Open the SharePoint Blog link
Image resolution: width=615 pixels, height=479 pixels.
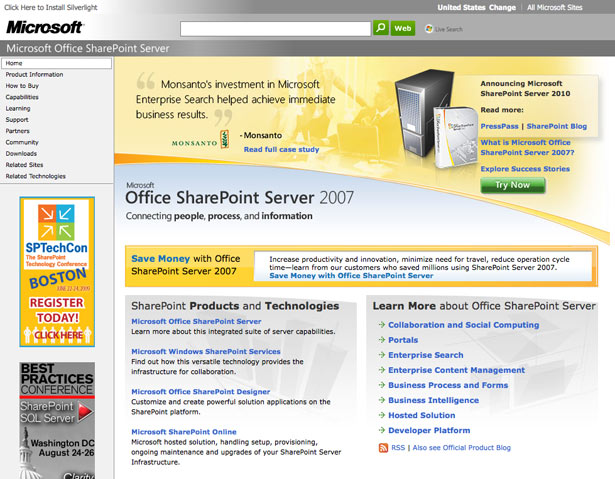coord(557,126)
